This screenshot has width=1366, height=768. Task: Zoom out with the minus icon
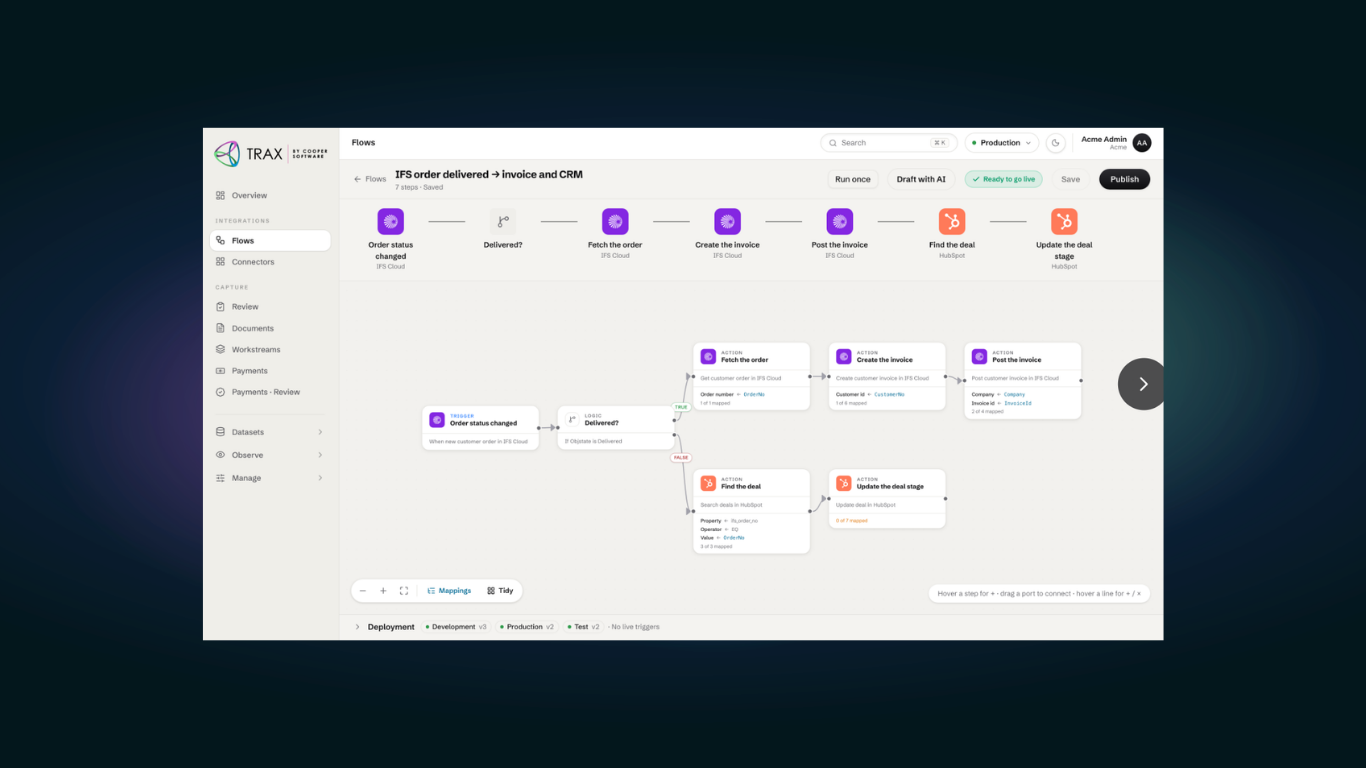pos(362,591)
